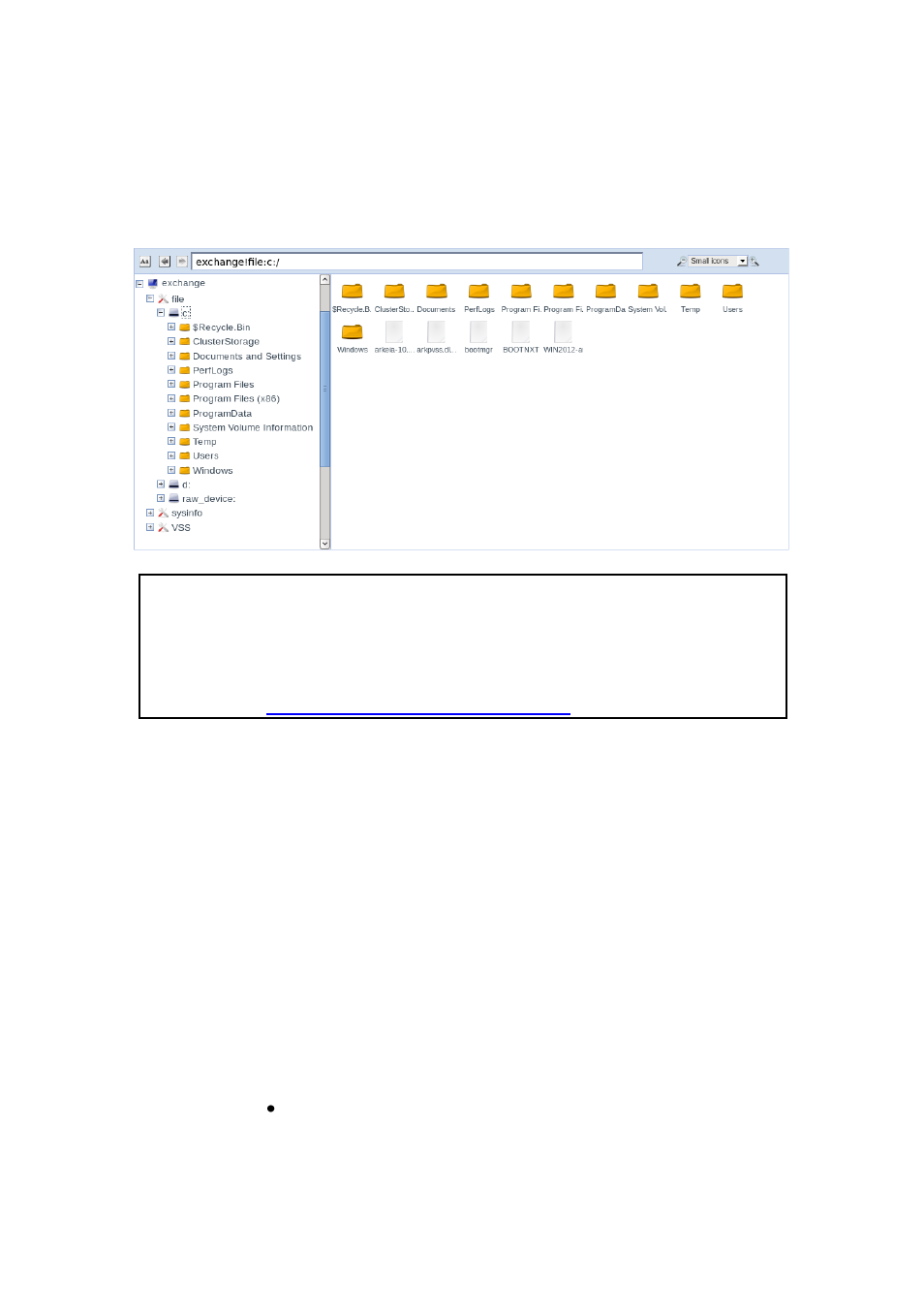This screenshot has height=1314, width=924.
Task: Open the Small icons view dropdown
Action: (x=718, y=262)
